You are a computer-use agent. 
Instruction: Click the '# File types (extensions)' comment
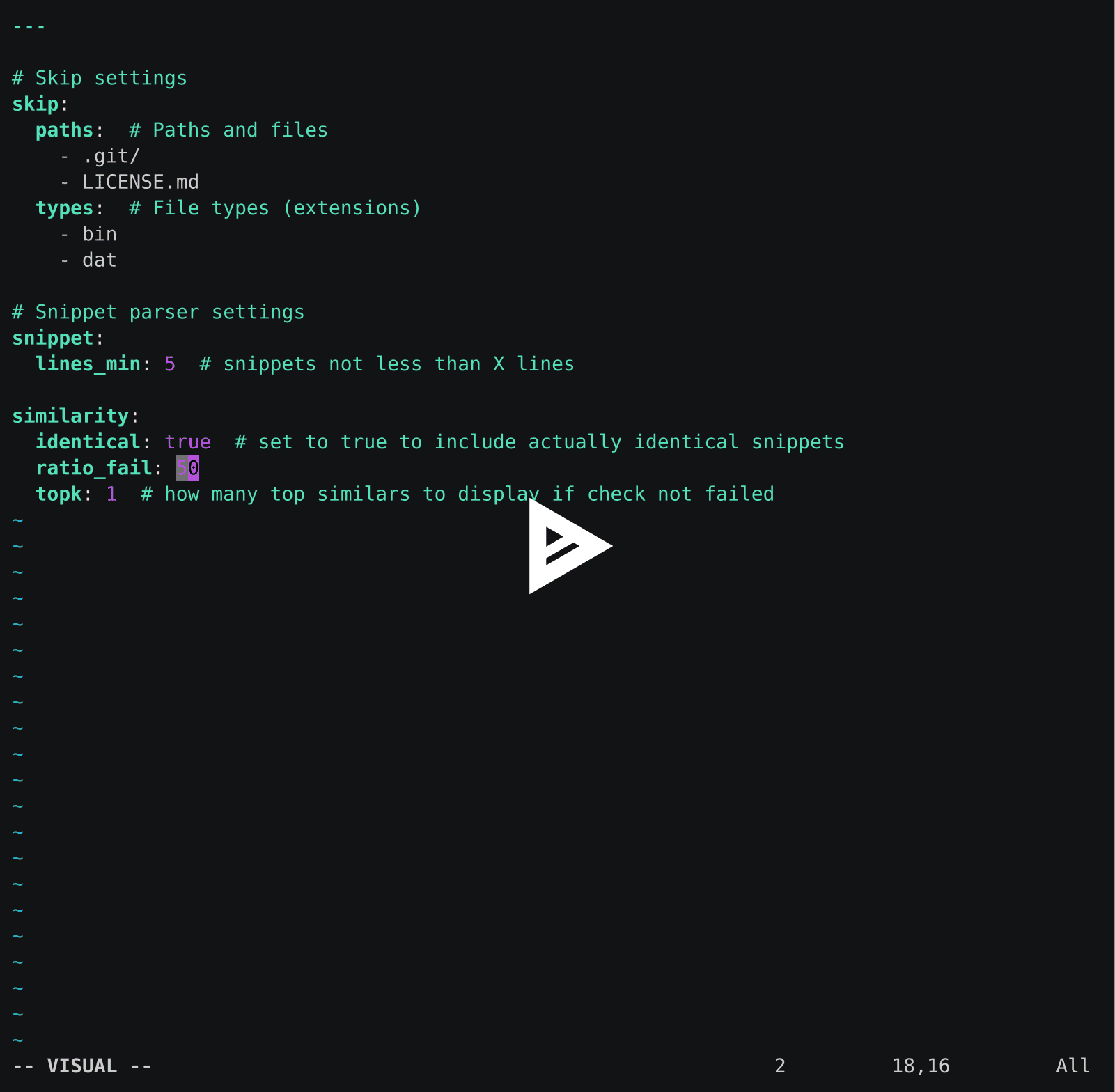275,208
